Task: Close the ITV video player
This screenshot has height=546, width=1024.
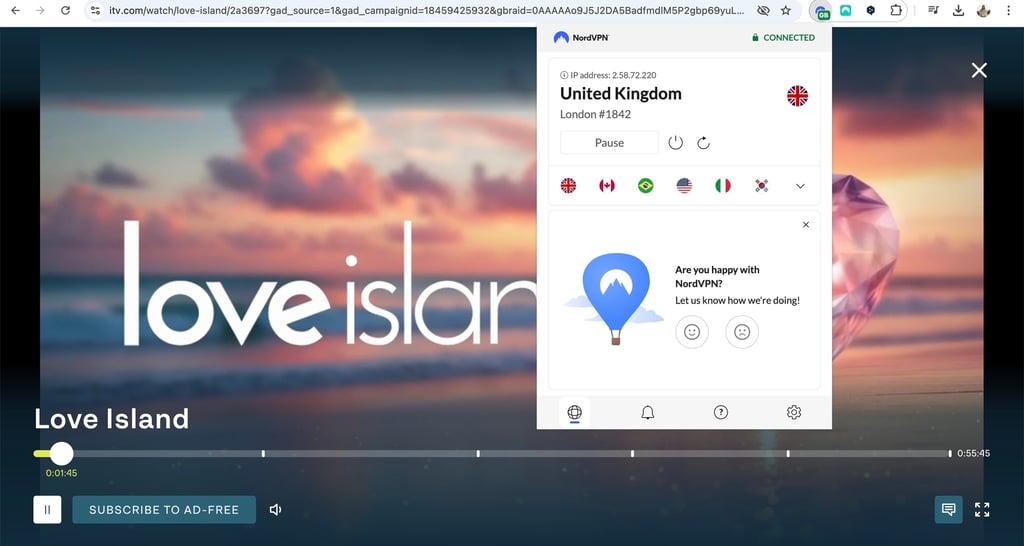Action: coord(979,71)
